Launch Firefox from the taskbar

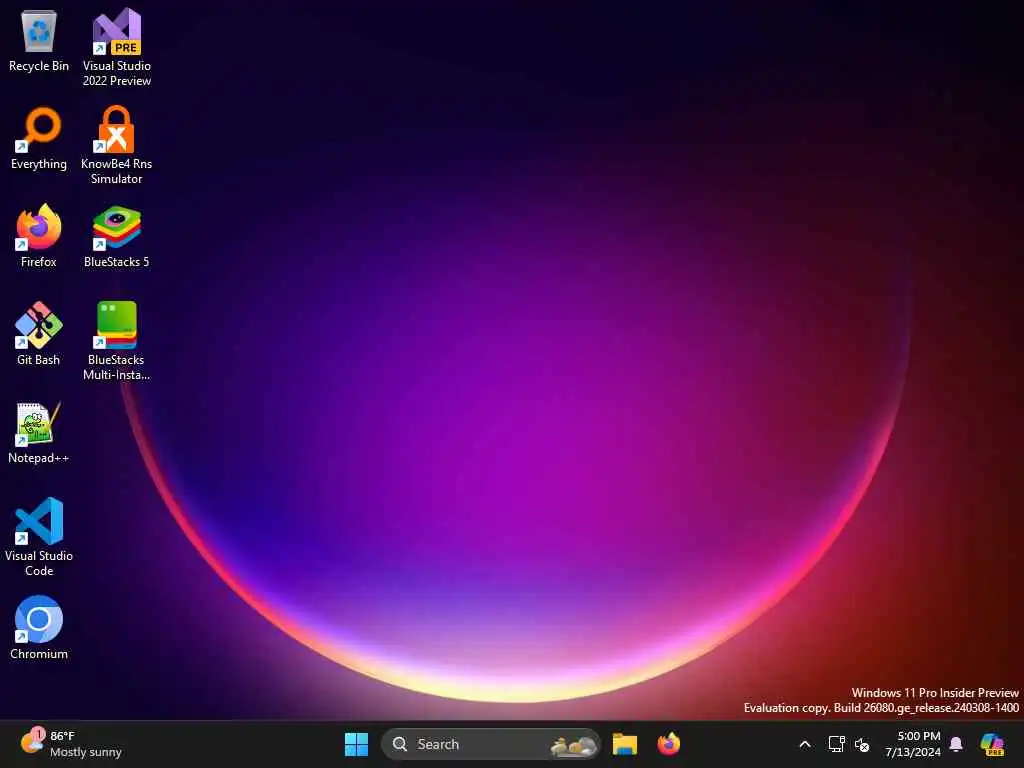click(669, 744)
